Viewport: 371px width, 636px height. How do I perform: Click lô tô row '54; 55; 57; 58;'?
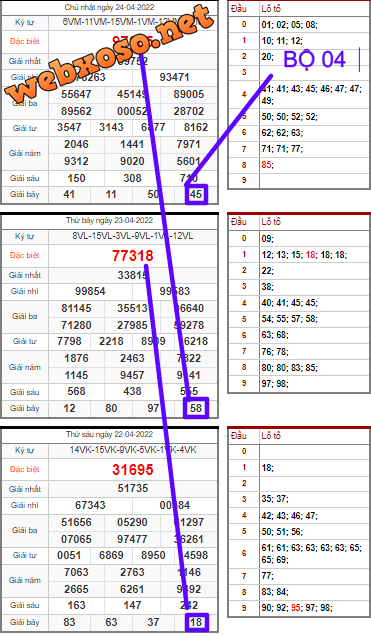pos(290,319)
